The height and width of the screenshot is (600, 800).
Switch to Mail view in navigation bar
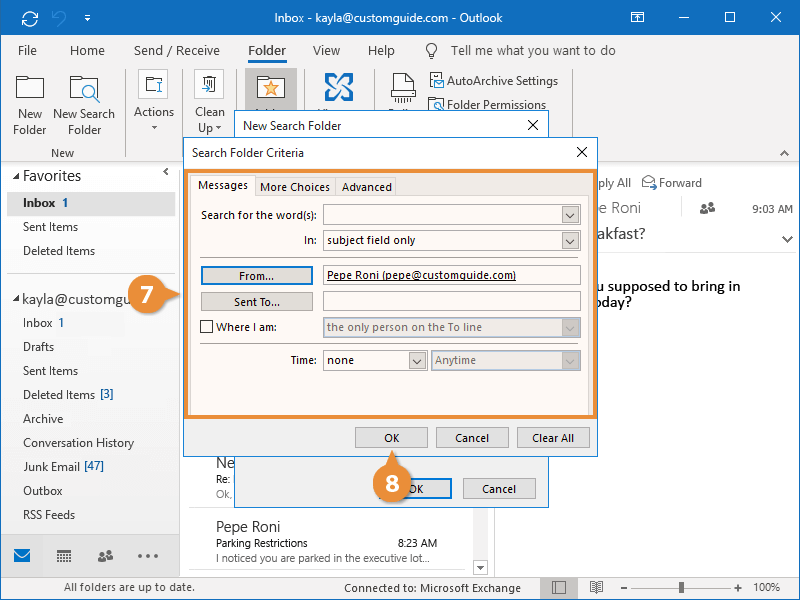pyautogui.click(x=21, y=555)
